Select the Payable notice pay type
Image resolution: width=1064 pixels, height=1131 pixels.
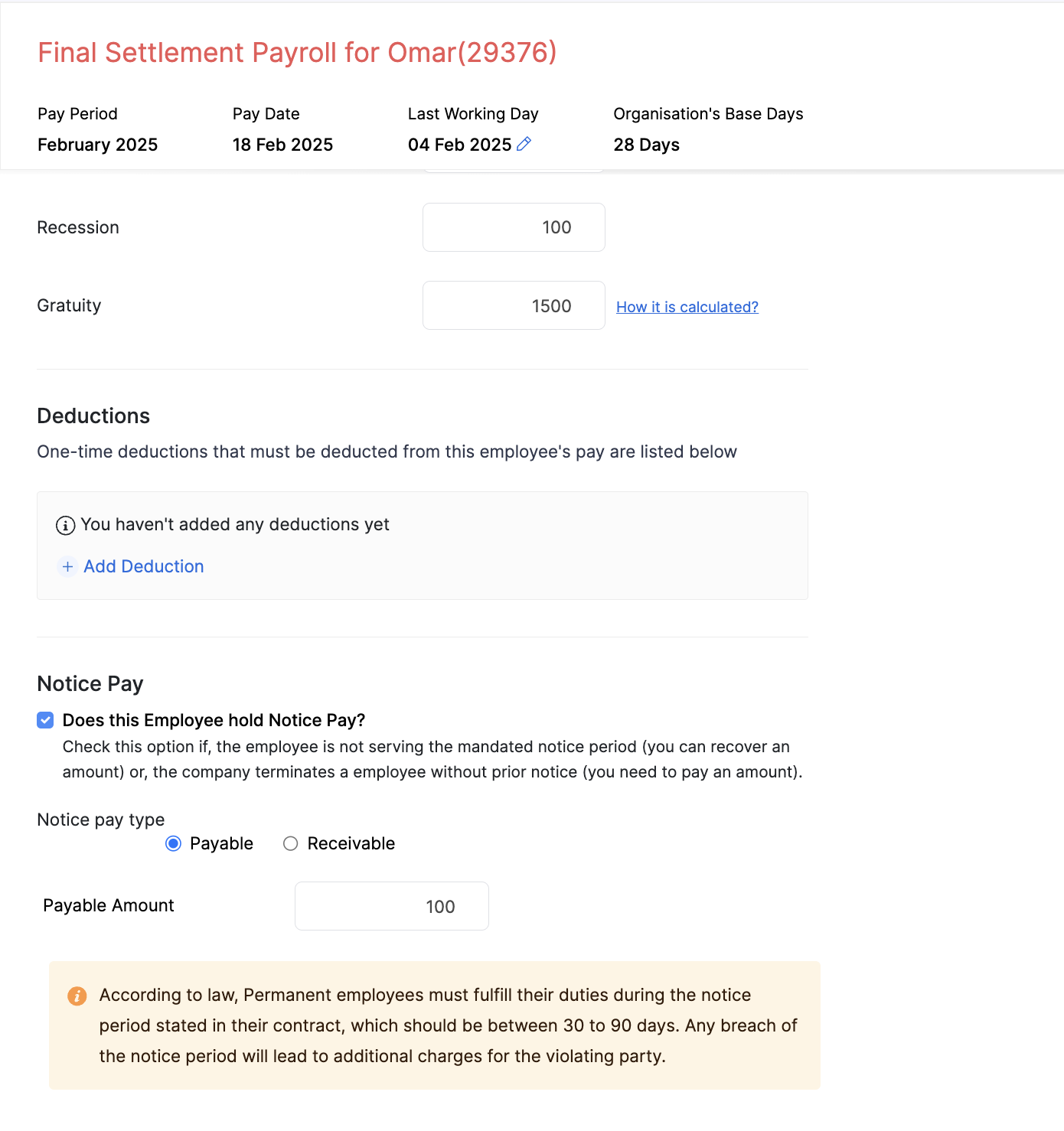[x=174, y=843]
